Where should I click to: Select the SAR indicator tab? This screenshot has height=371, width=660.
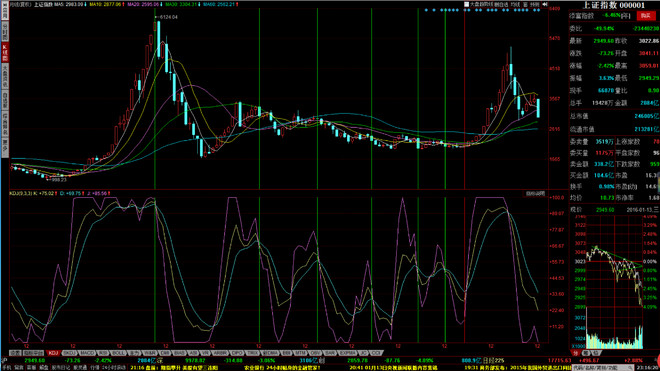click(x=330, y=353)
